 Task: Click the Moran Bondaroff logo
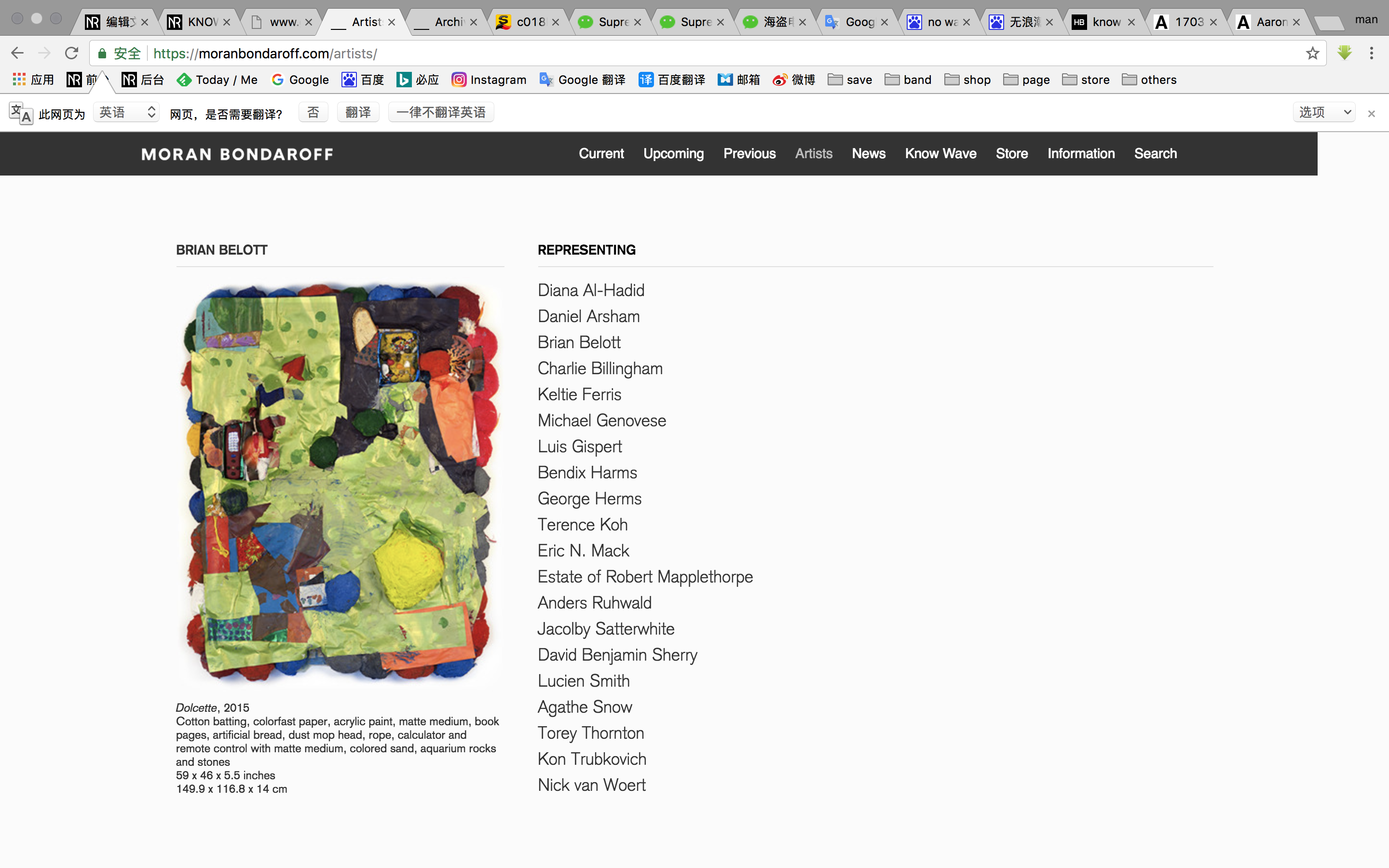237,154
